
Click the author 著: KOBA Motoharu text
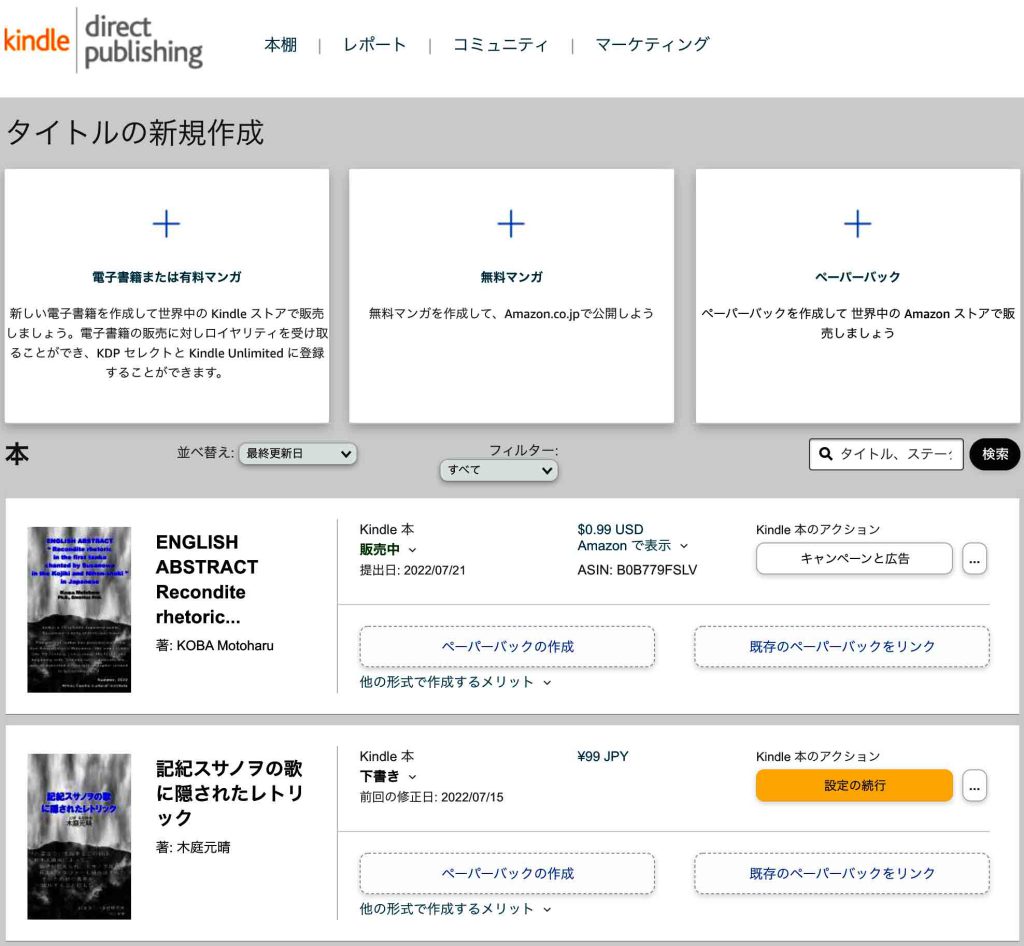point(214,646)
